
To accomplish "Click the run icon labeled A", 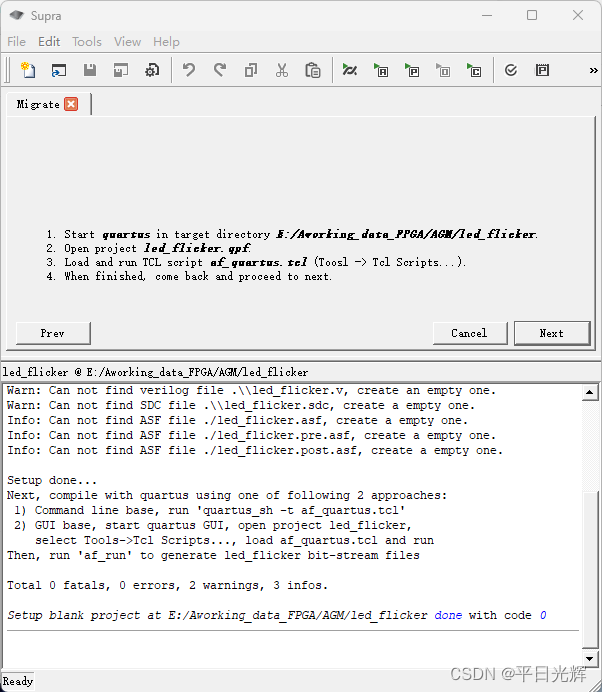I will tap(381, 70).
